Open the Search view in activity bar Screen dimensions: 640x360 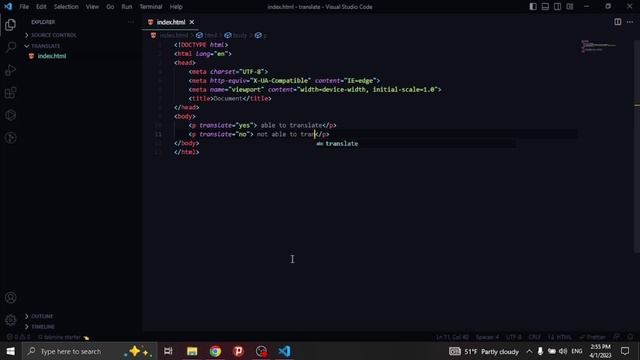11,47
